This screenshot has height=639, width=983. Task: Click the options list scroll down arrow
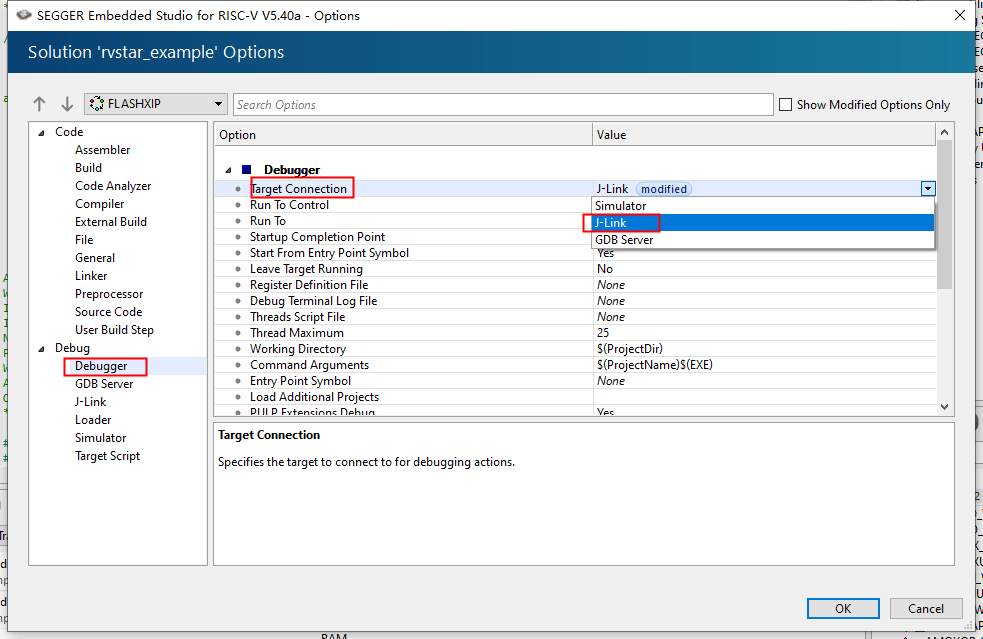point(944,407)
